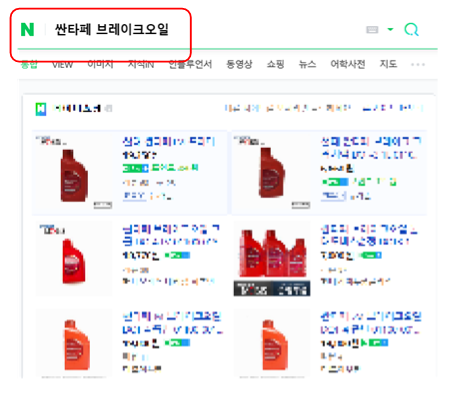Select the 뉴스 tab

pyautogui.click(x=307, y=64)
